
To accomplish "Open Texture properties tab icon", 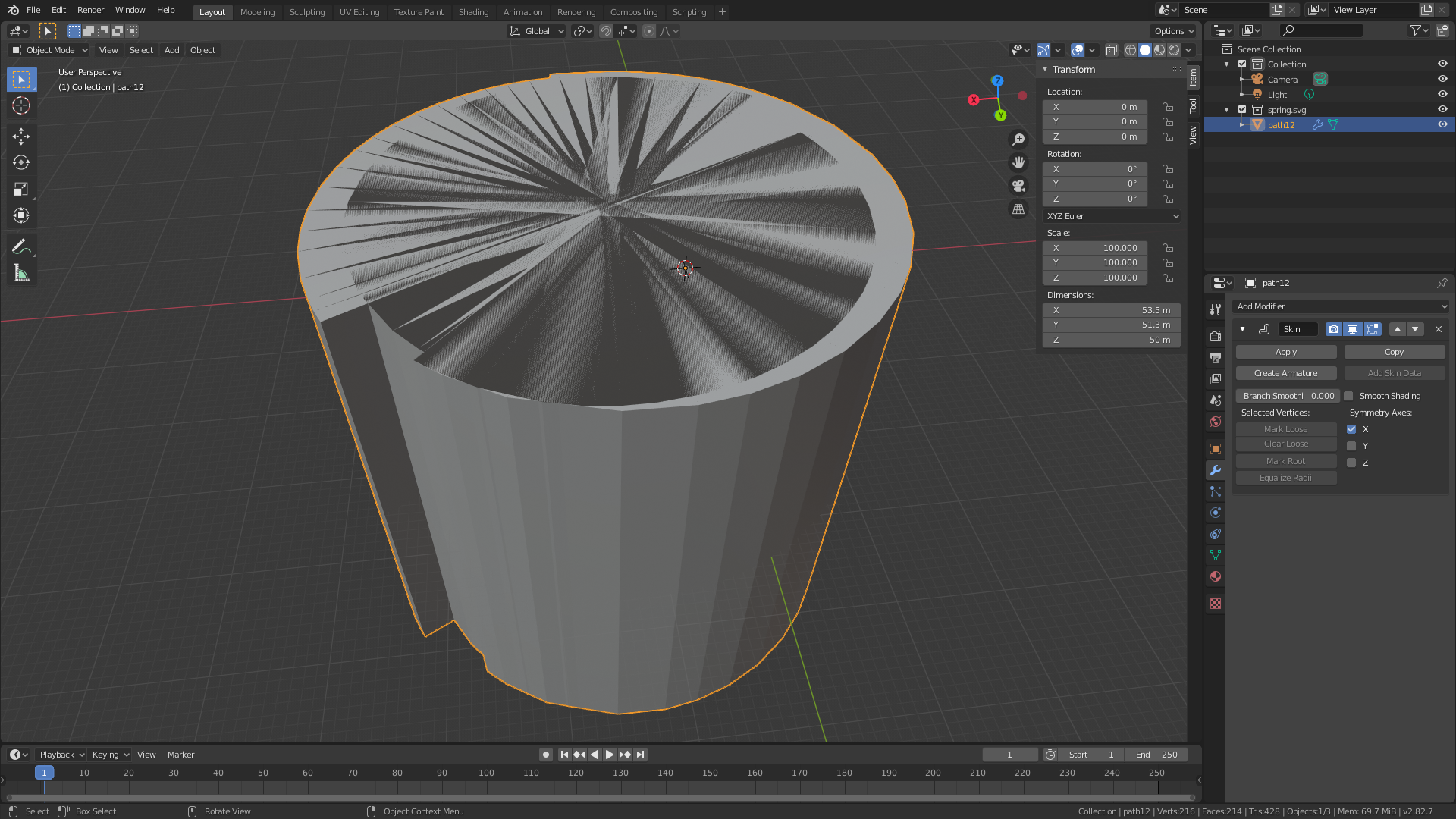I will click(x=1216, y=604).
